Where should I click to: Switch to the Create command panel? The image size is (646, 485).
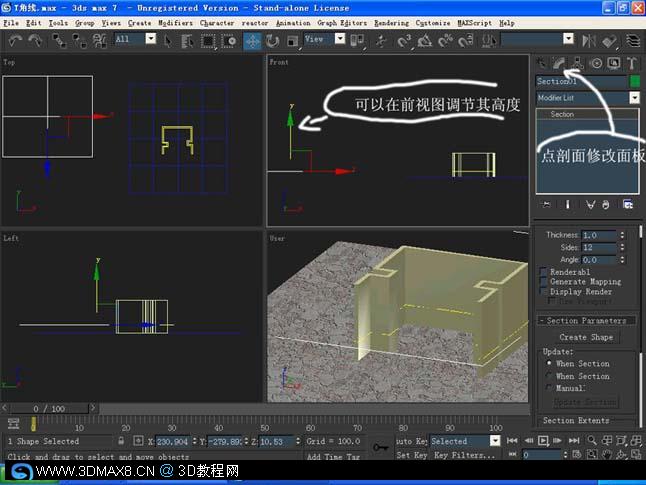[x=541, y=63]
